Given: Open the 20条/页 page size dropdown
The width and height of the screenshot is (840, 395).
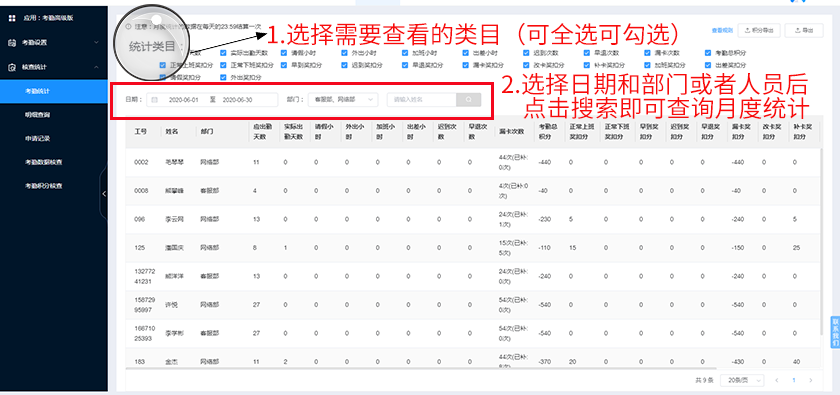Looking at the screenshot, I should [x=742, y=380].
